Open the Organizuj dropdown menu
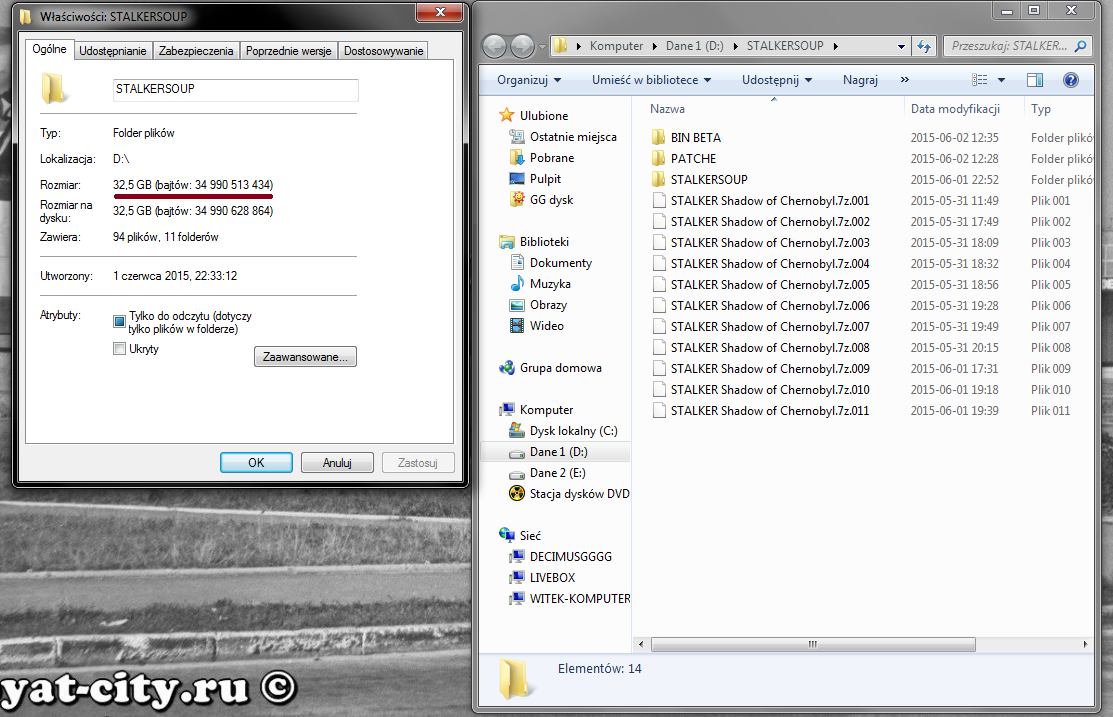The image size is (1113, 717). (529, 80)
